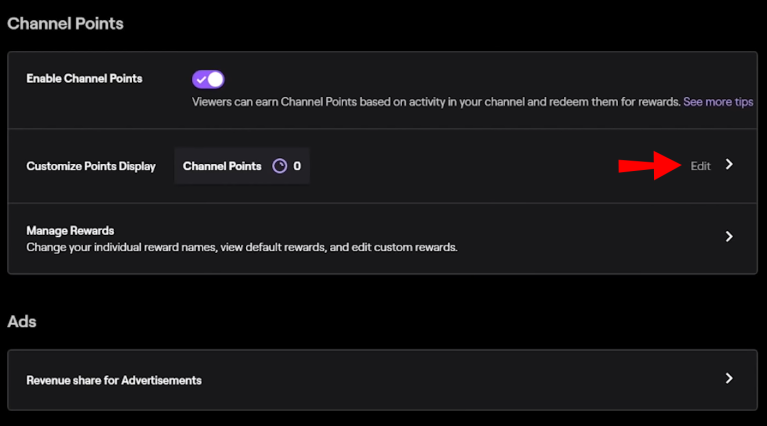Open the Manage Rewards title
The height and width of the screenshot is (426, 767).
point(70,230)
